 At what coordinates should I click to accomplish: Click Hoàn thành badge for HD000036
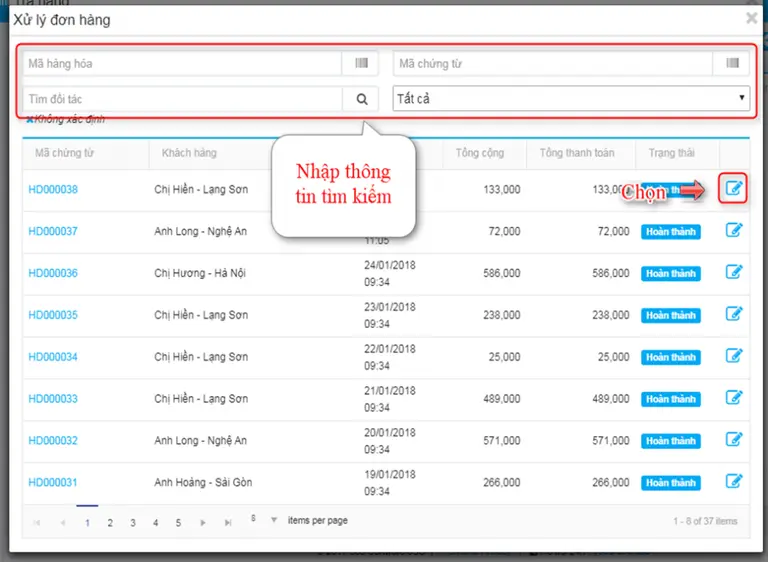coord(671,273)
